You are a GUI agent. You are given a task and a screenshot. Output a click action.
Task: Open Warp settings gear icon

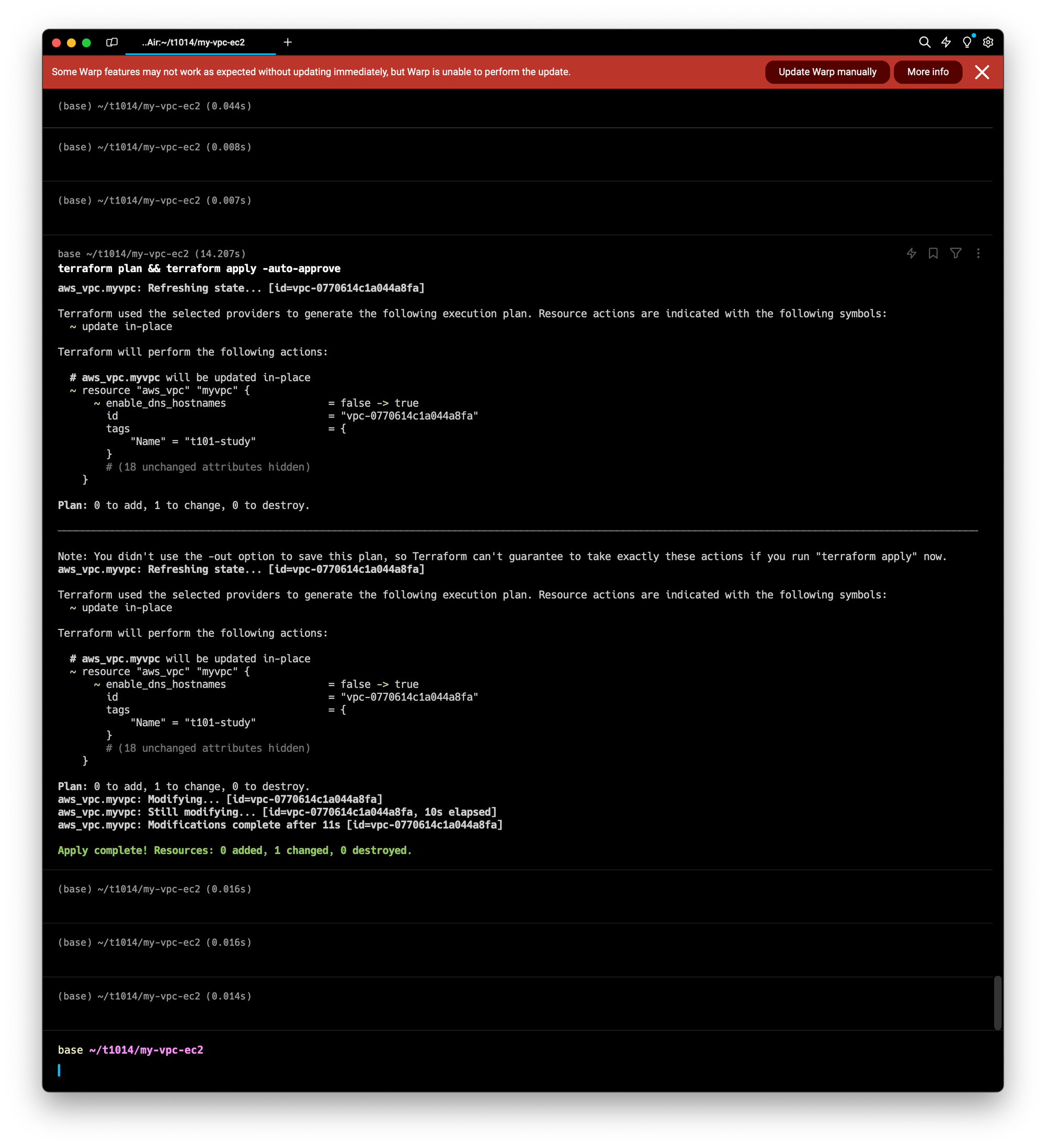point(988,42)
